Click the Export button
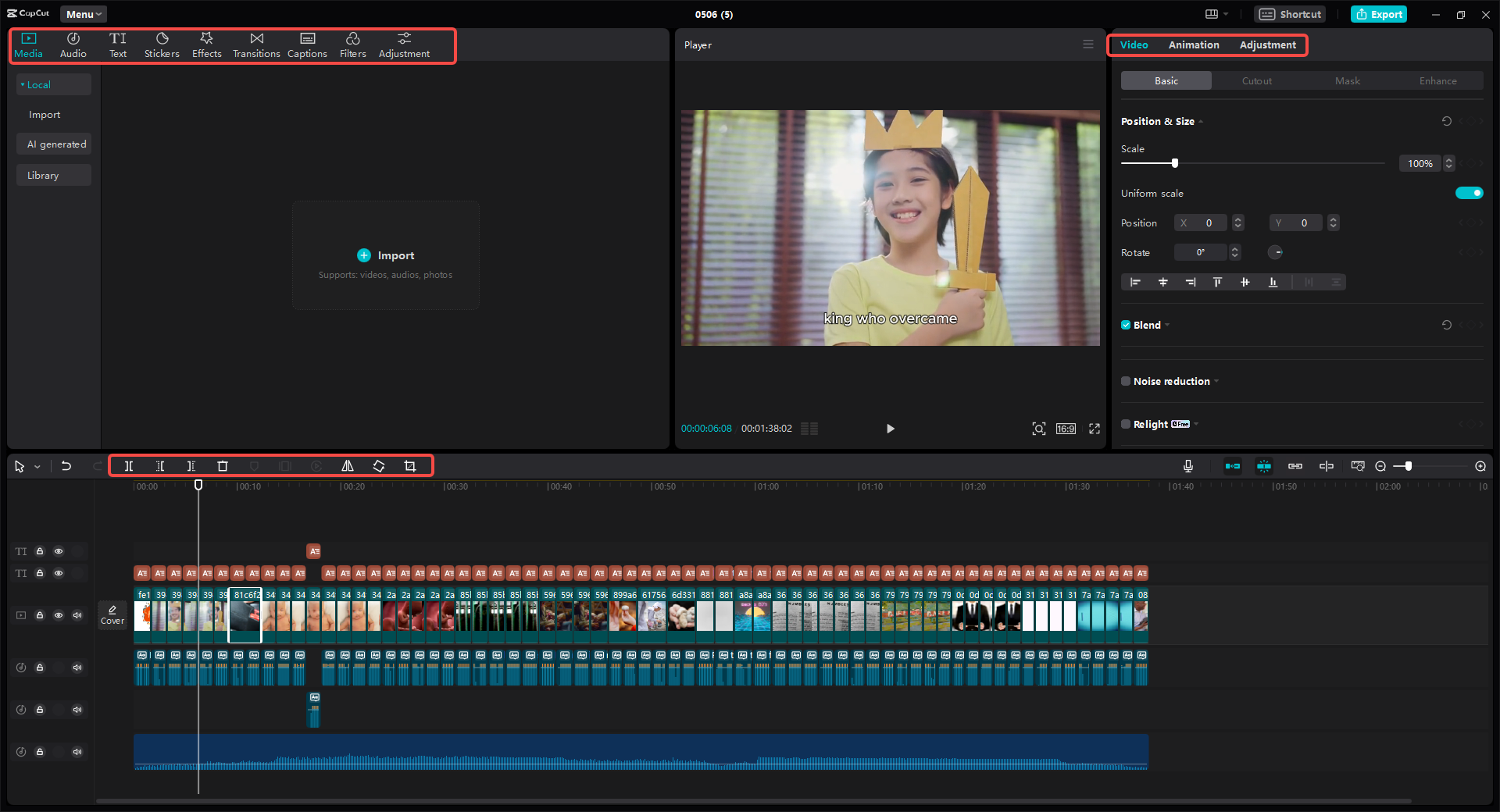Viewport: 1500px width, 812px height. tap(1378, 14)
